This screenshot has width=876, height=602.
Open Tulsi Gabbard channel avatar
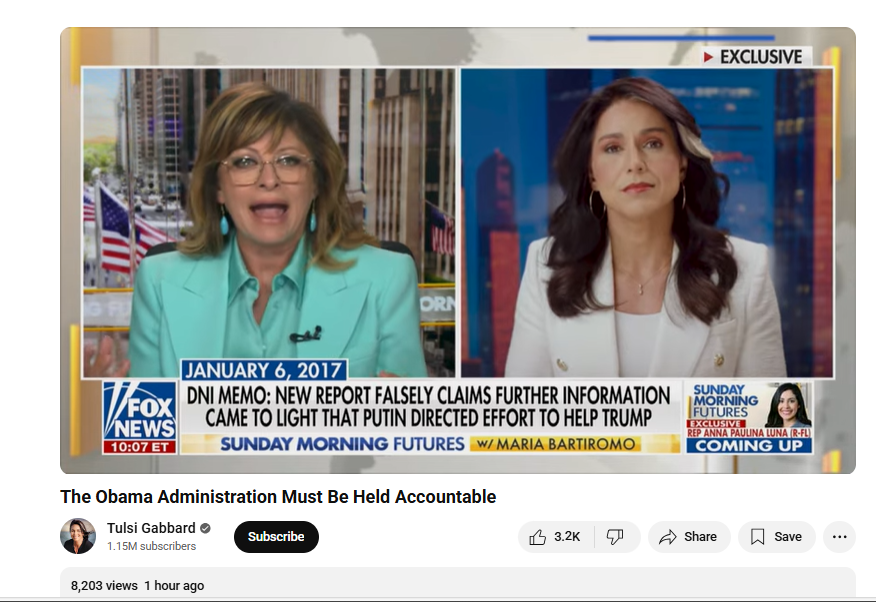(x=78, y=536)
